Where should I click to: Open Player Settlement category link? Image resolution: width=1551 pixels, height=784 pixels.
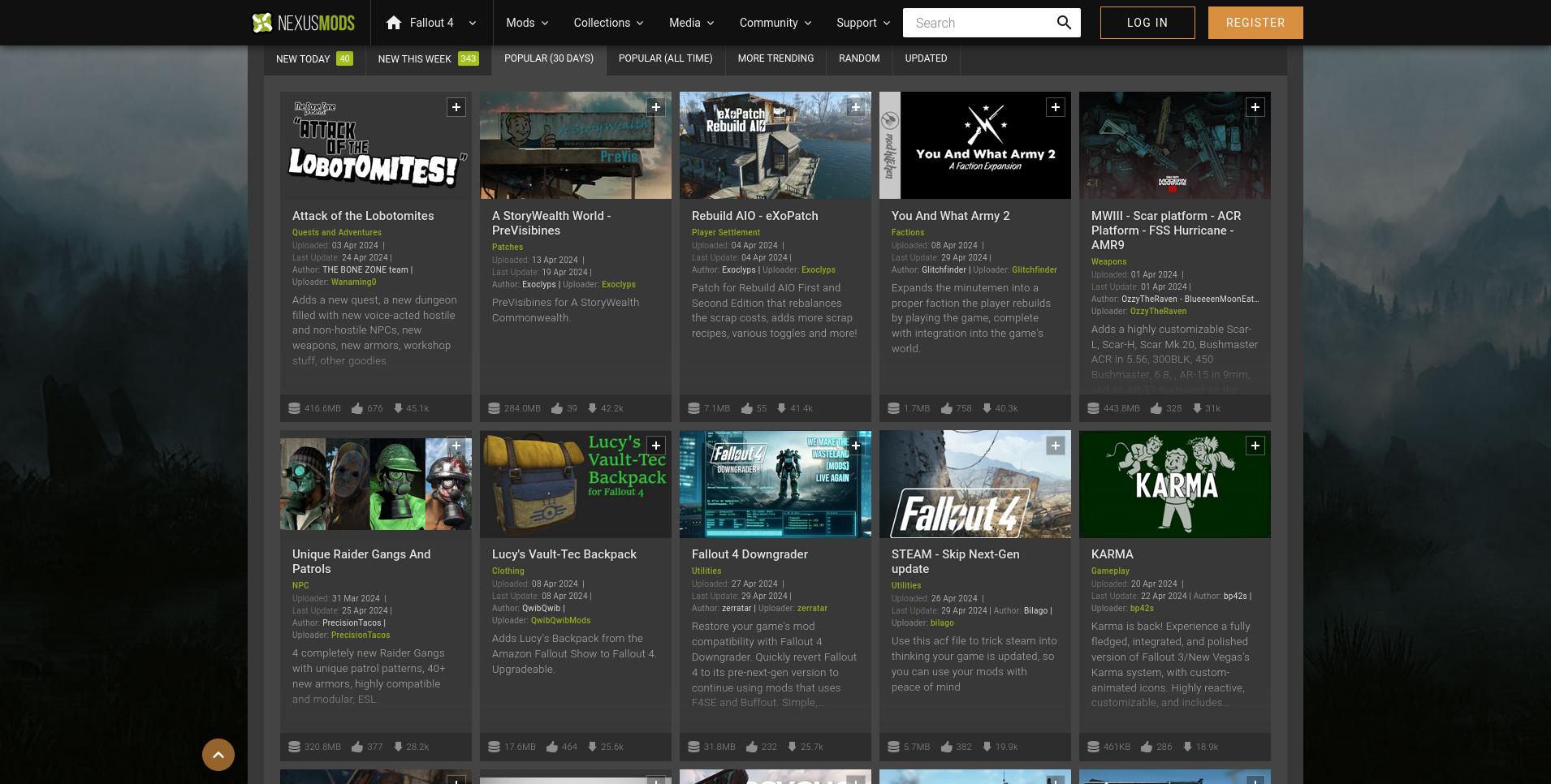click(726, 233)
